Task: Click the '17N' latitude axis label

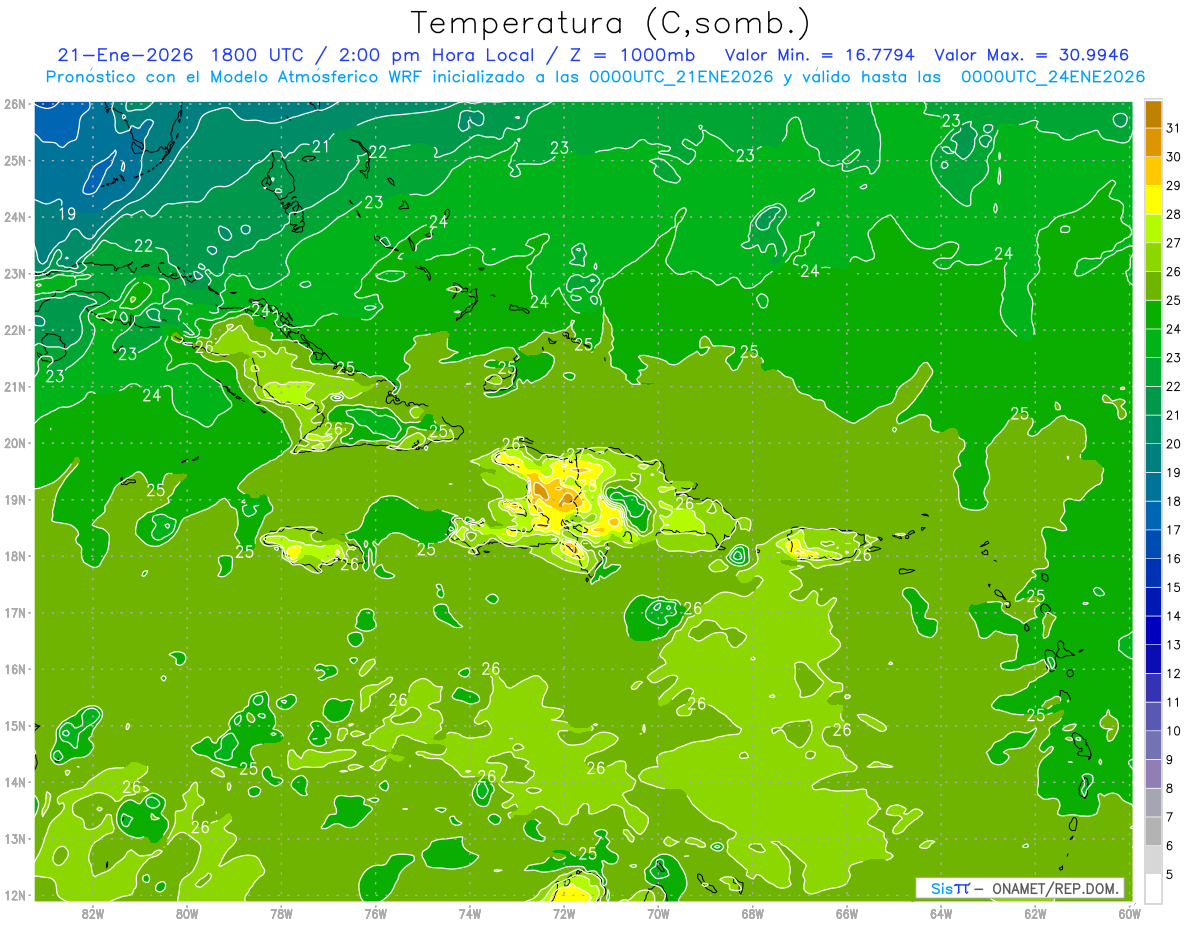Action: [x=14, y=612]
